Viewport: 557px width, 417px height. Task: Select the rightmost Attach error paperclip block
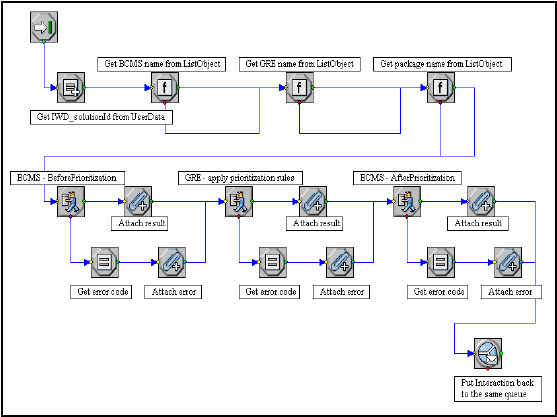pos(508,262)
